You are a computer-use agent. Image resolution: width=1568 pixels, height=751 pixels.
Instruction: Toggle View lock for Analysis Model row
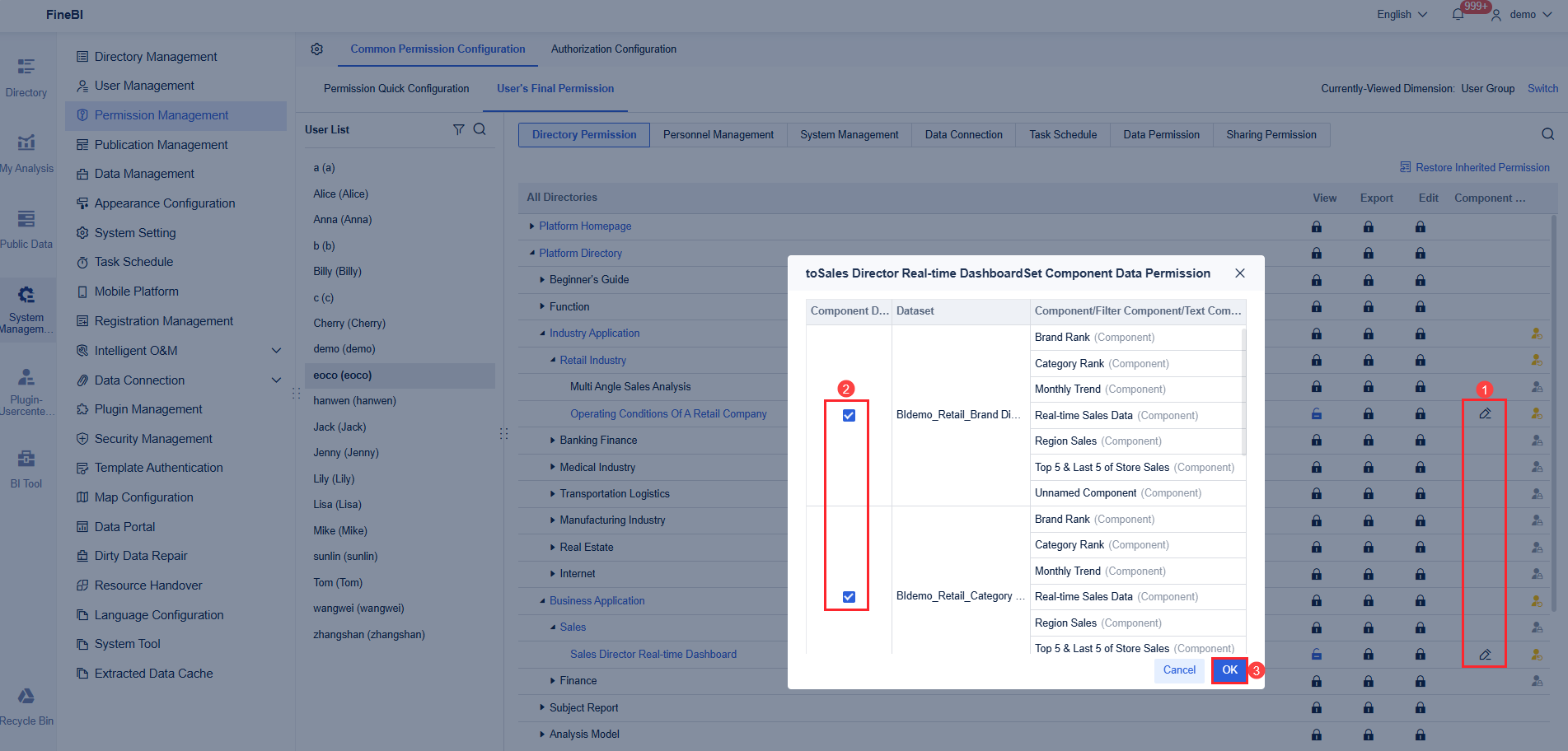click(x=1317, y=735)
